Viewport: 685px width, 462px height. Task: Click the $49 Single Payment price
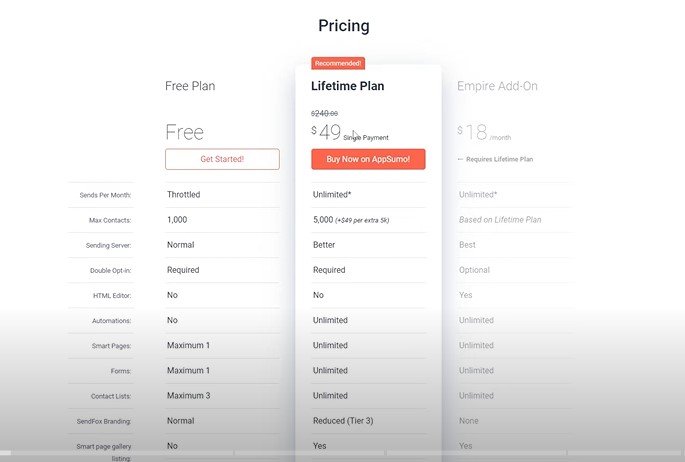pyautogui.click(x=349, y=132)
